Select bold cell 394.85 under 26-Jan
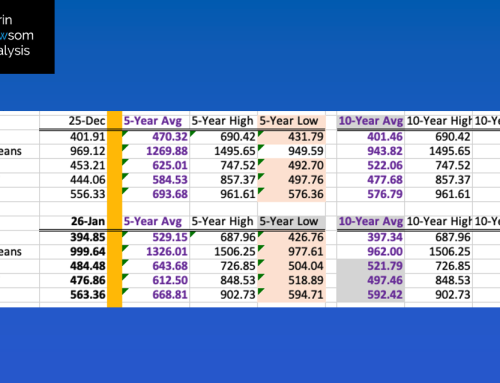 pos(73,237)
